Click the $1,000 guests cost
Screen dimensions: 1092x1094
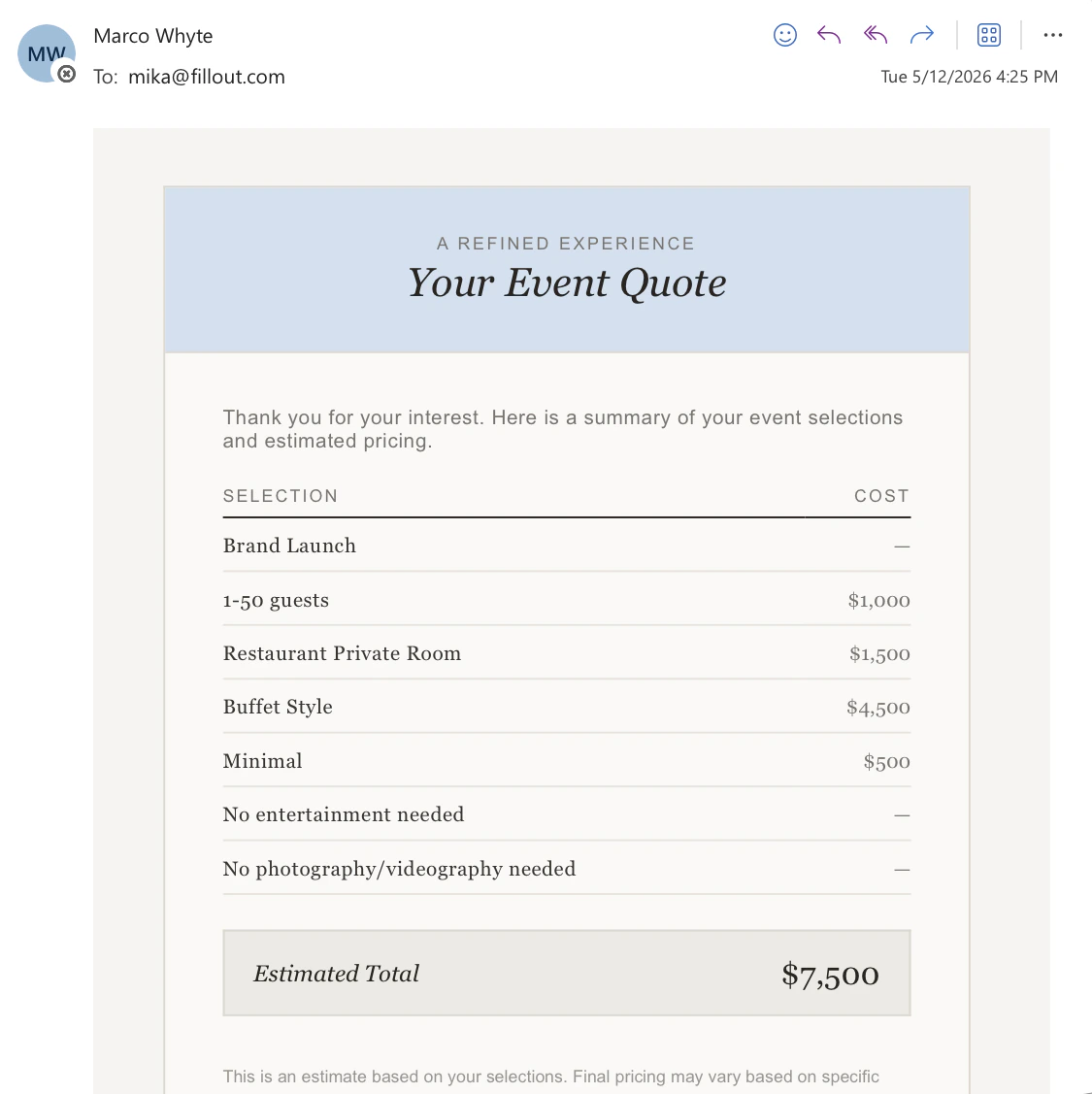pos(879,601)
